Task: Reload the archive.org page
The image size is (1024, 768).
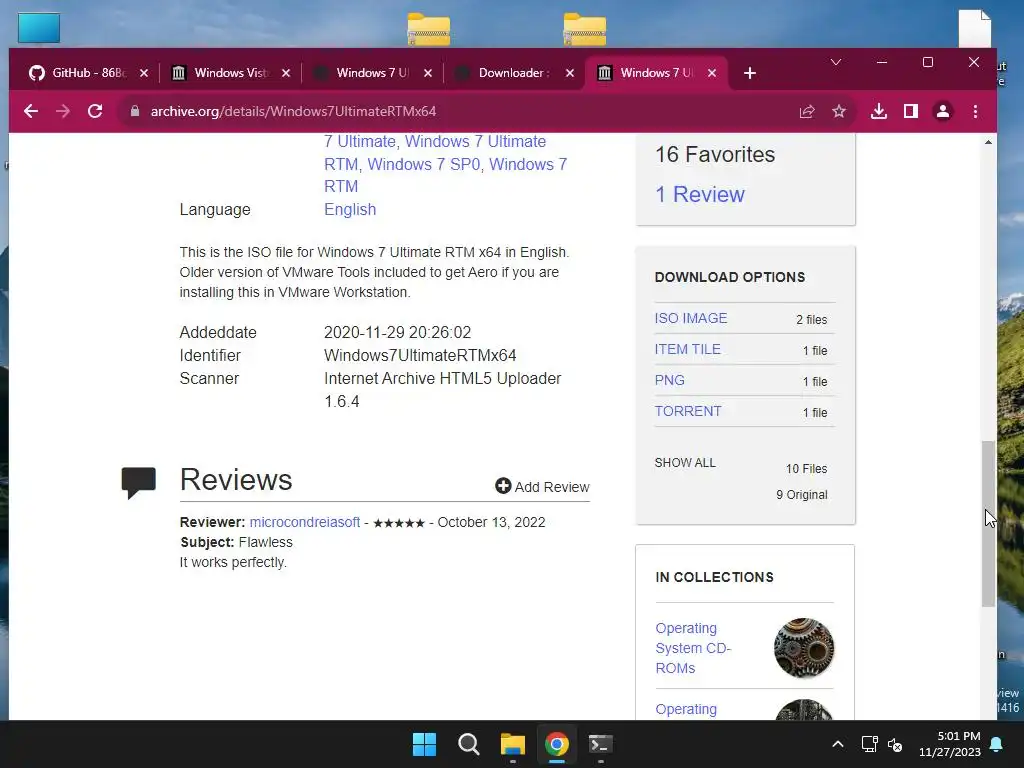Action: coord(95,111)
